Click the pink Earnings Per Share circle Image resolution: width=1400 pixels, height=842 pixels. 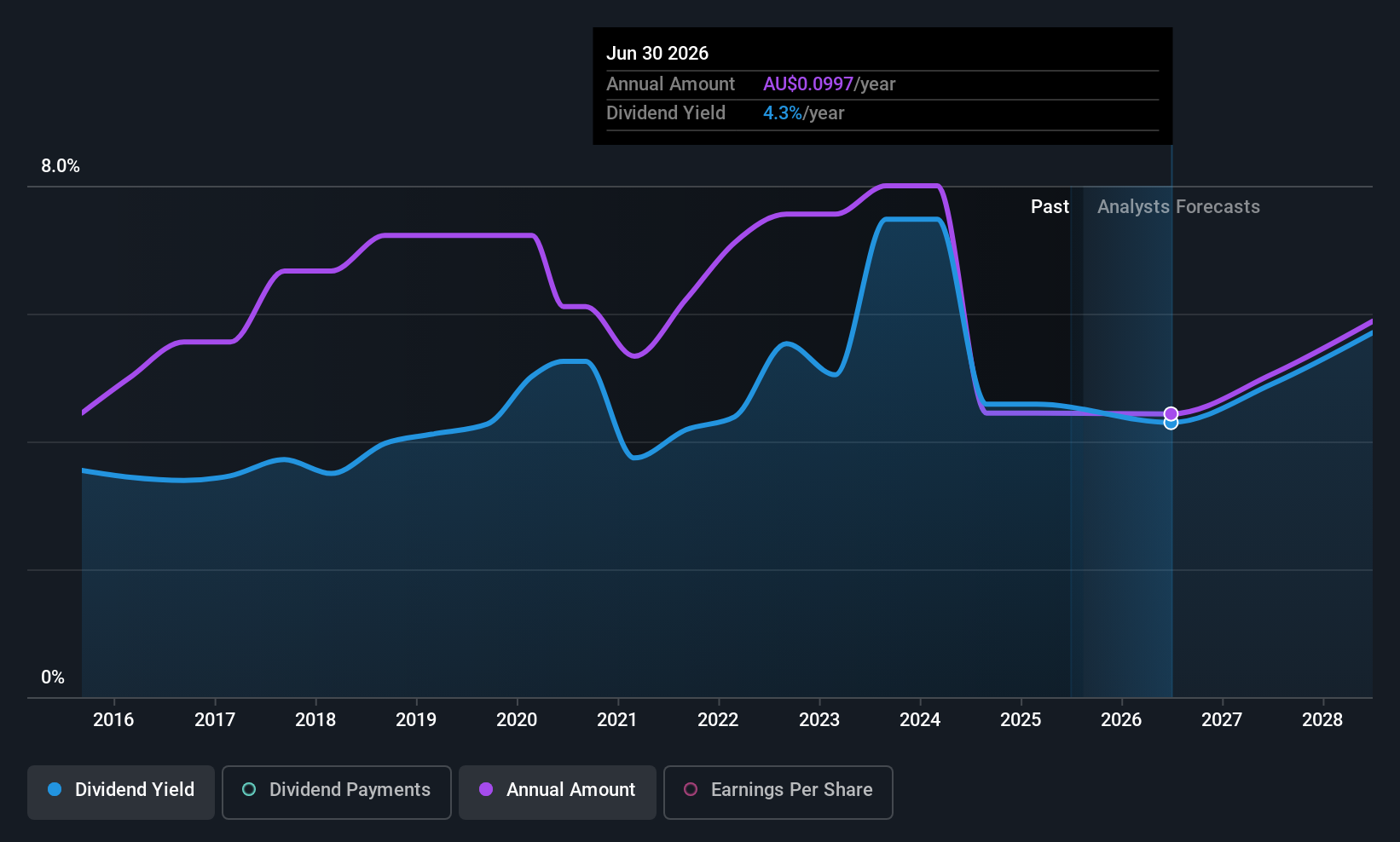tap(691, 789)
